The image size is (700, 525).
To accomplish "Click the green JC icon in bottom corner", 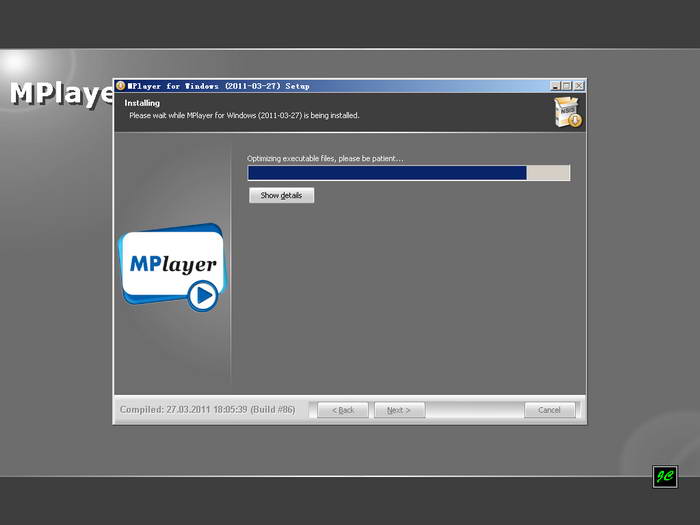I will (x=665, y=477).
